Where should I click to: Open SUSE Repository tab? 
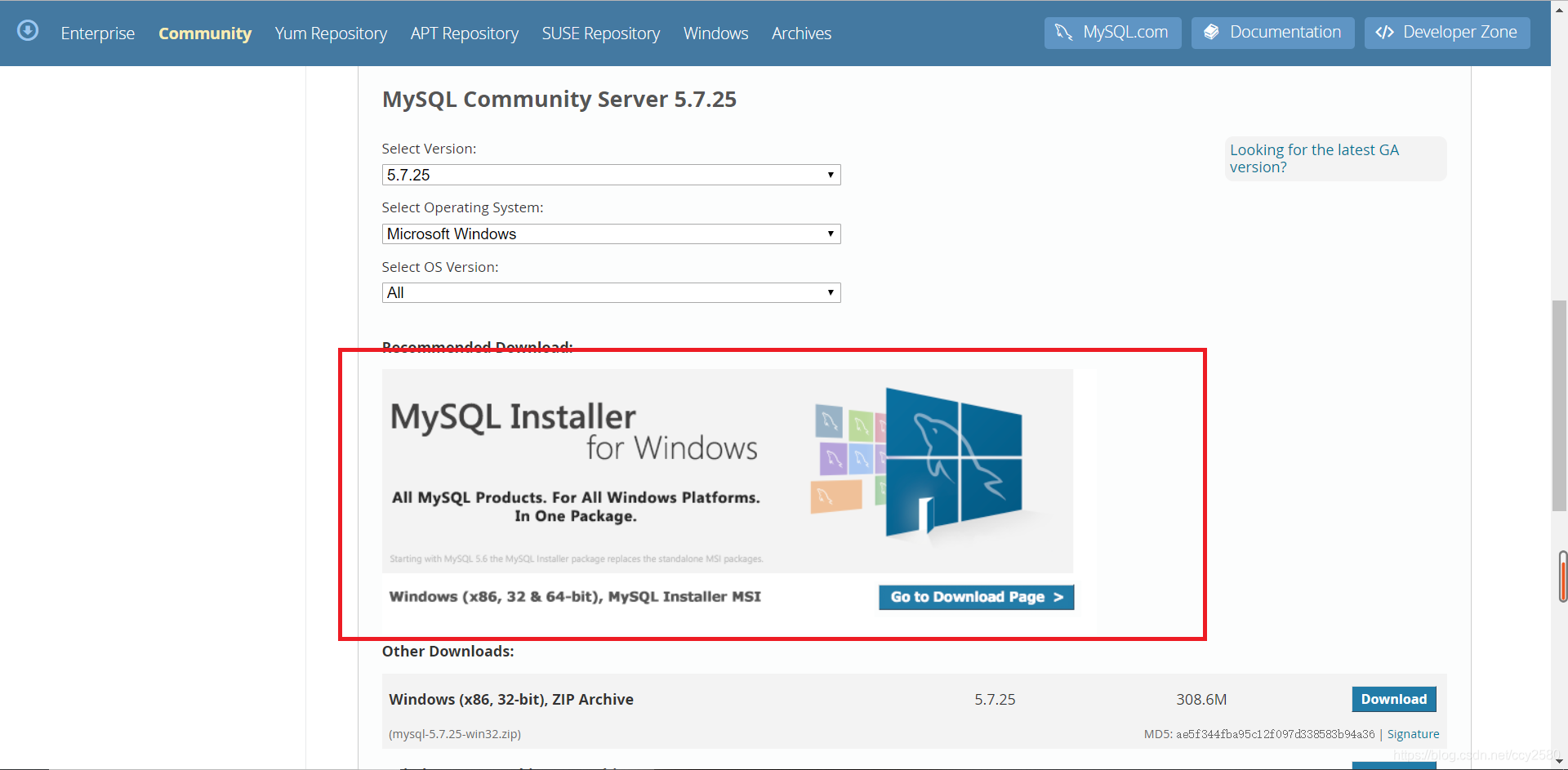pyautogui.click(x=601, y=33)
